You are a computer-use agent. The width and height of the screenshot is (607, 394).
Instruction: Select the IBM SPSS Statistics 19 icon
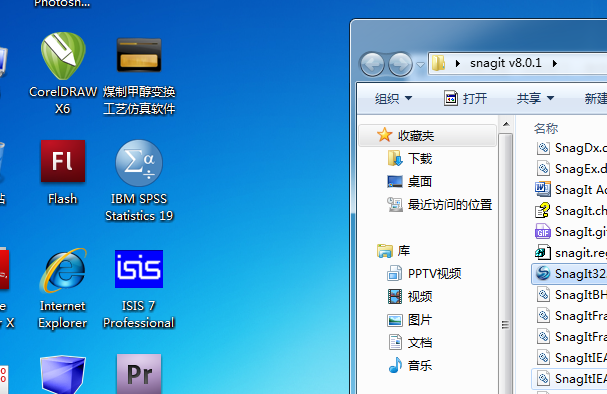coord(139,180)
